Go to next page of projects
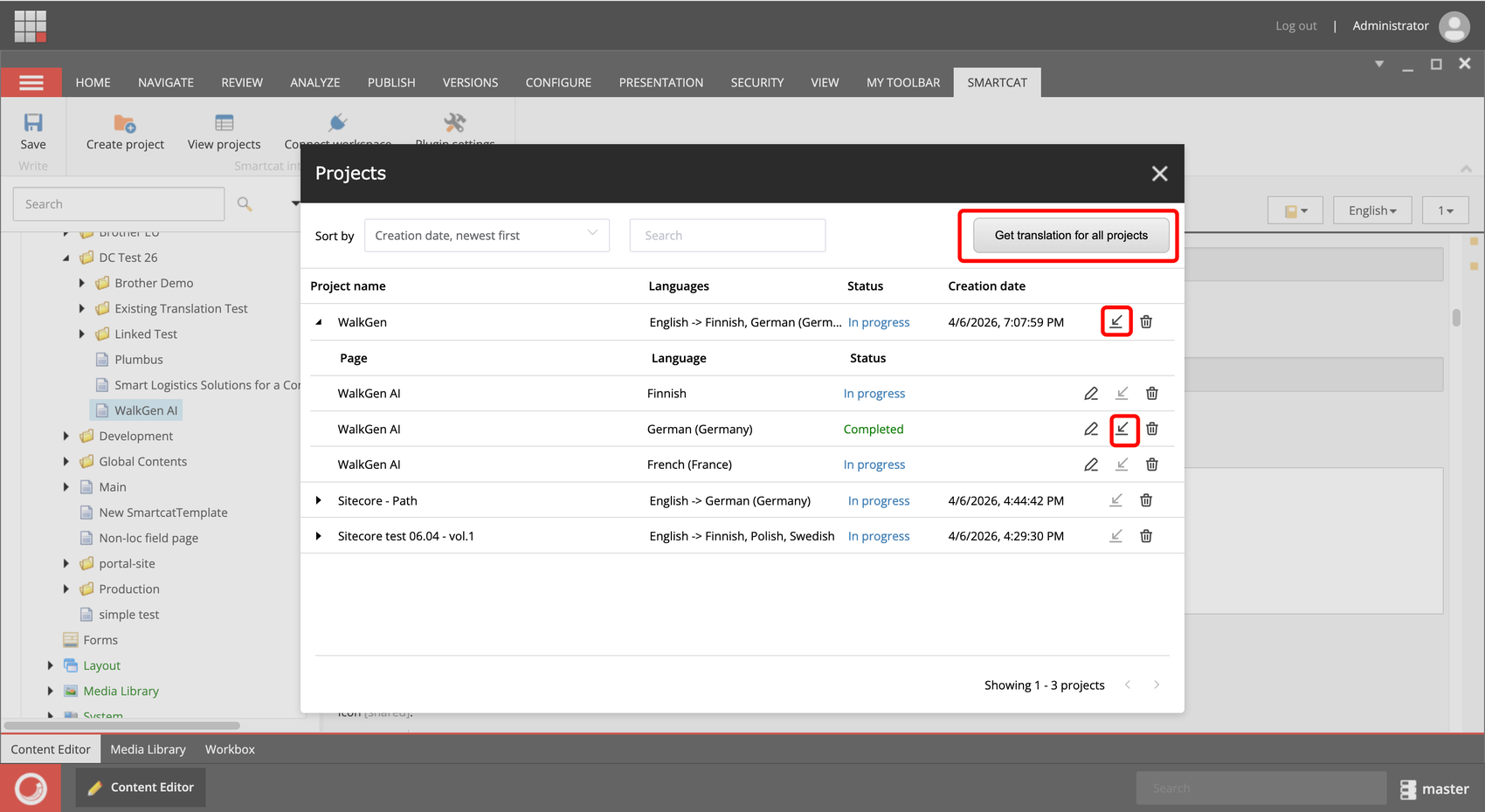The width and height of the screenshot is (1485, 812). tap(1157, 685)
